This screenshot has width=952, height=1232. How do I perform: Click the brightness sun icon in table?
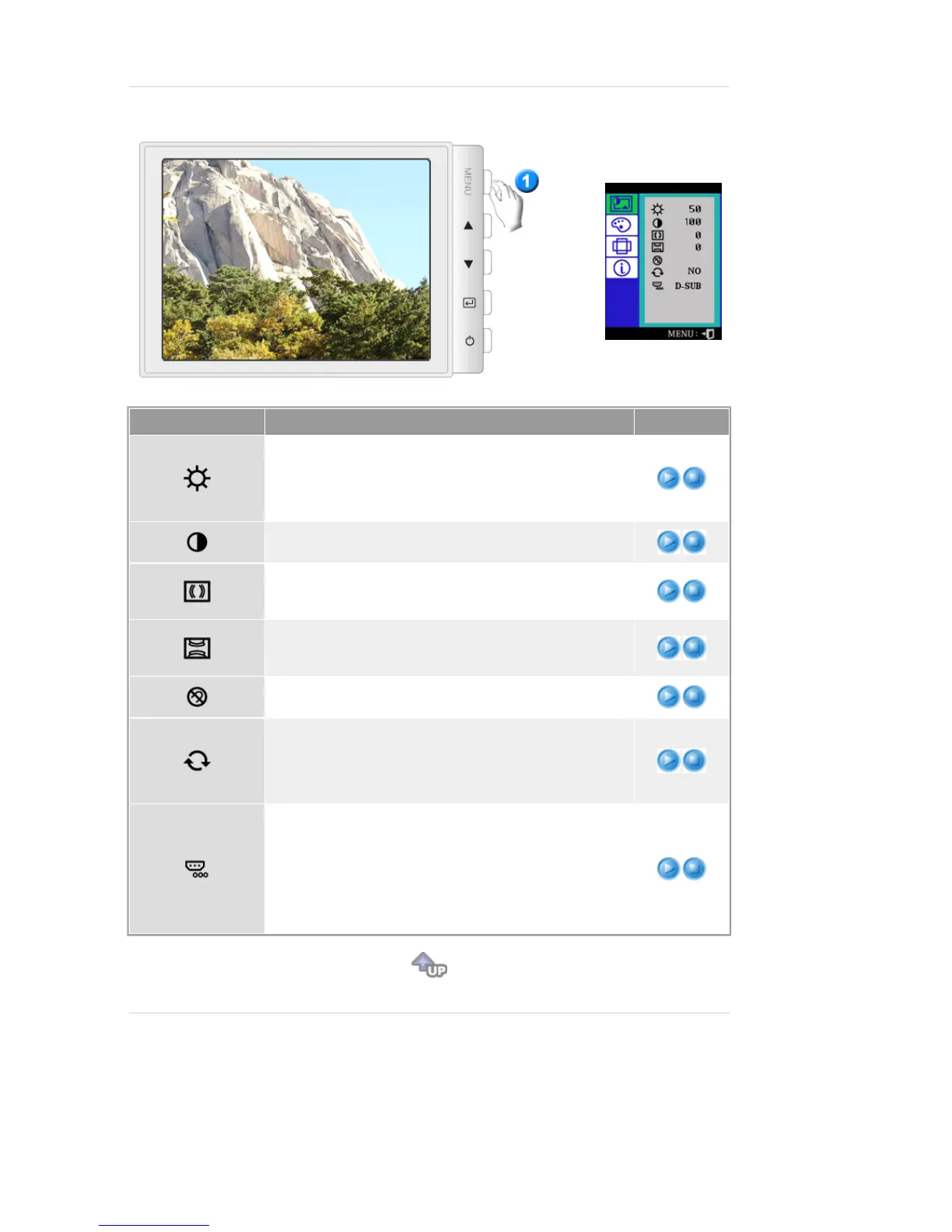pyautogui.click(x=197, y=478)
